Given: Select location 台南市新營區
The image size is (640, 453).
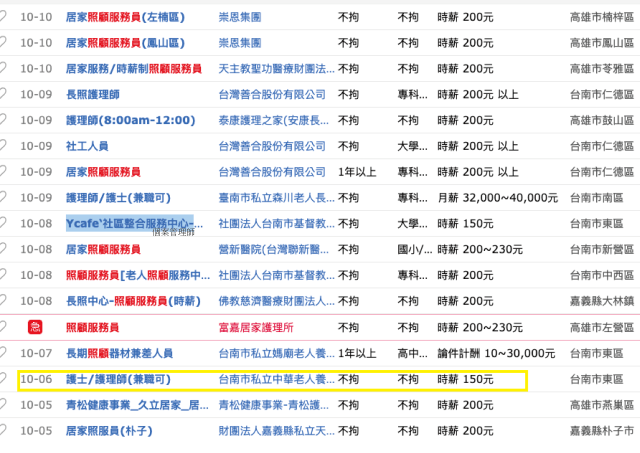Looking at the screenshot, I should point(602,249).
